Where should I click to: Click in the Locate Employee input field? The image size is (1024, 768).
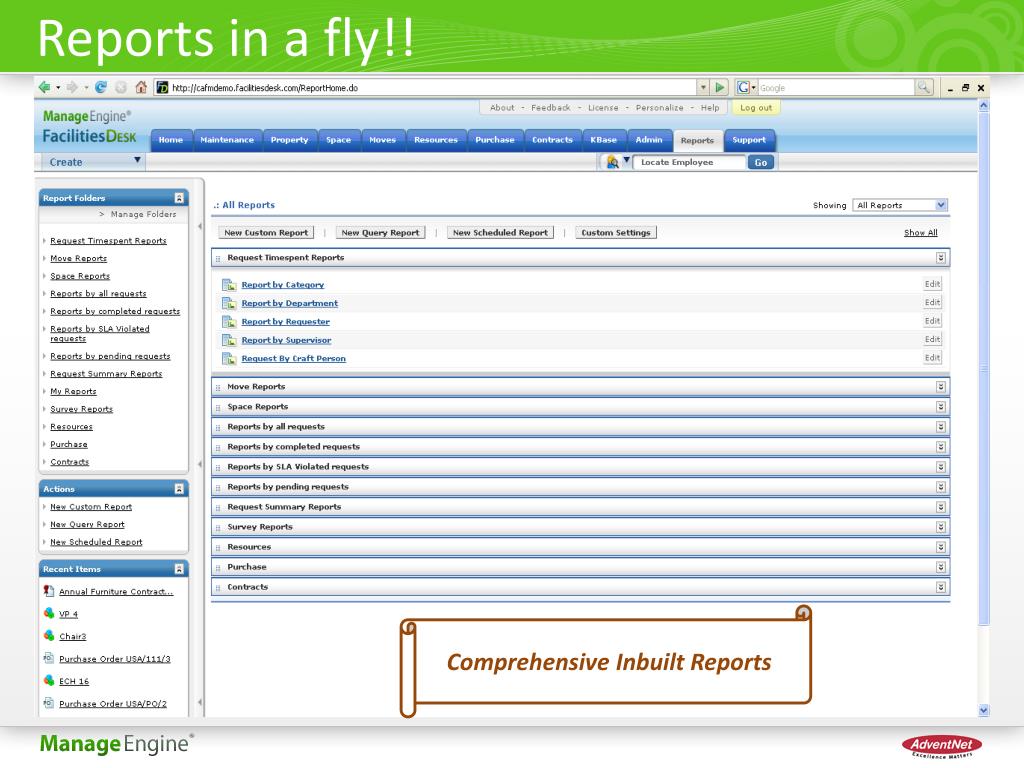689,162
